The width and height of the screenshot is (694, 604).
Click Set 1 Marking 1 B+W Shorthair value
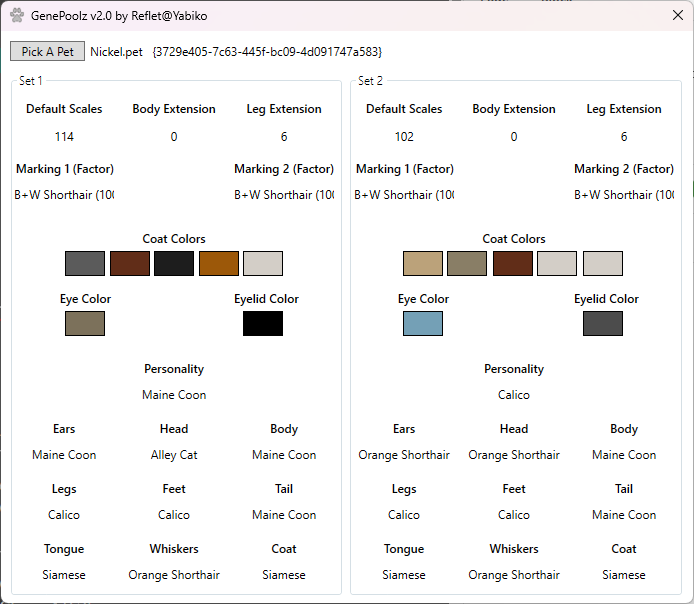[64, 195]
